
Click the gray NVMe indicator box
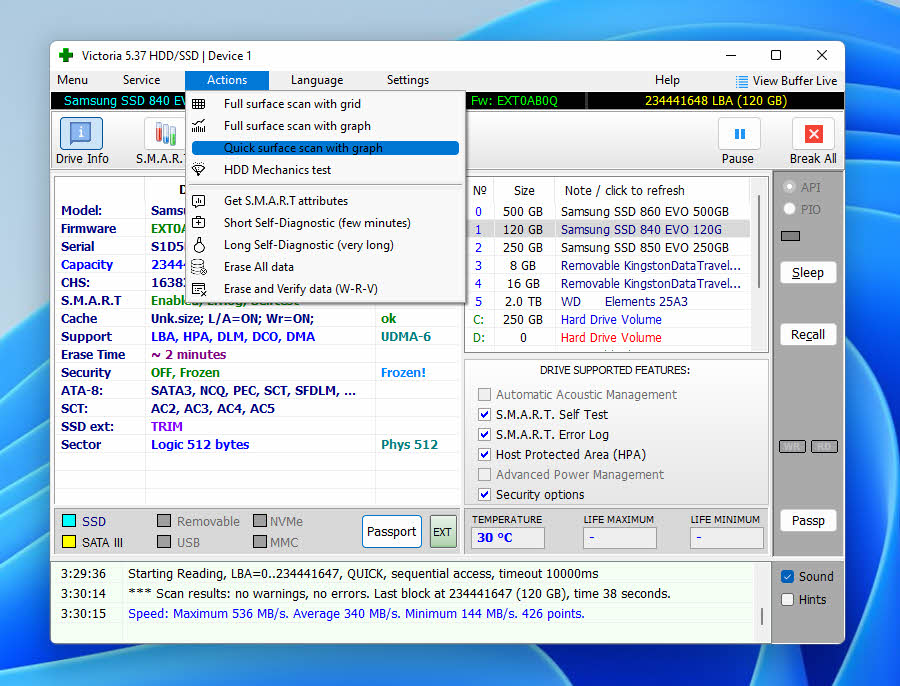(x=260, y=521)
